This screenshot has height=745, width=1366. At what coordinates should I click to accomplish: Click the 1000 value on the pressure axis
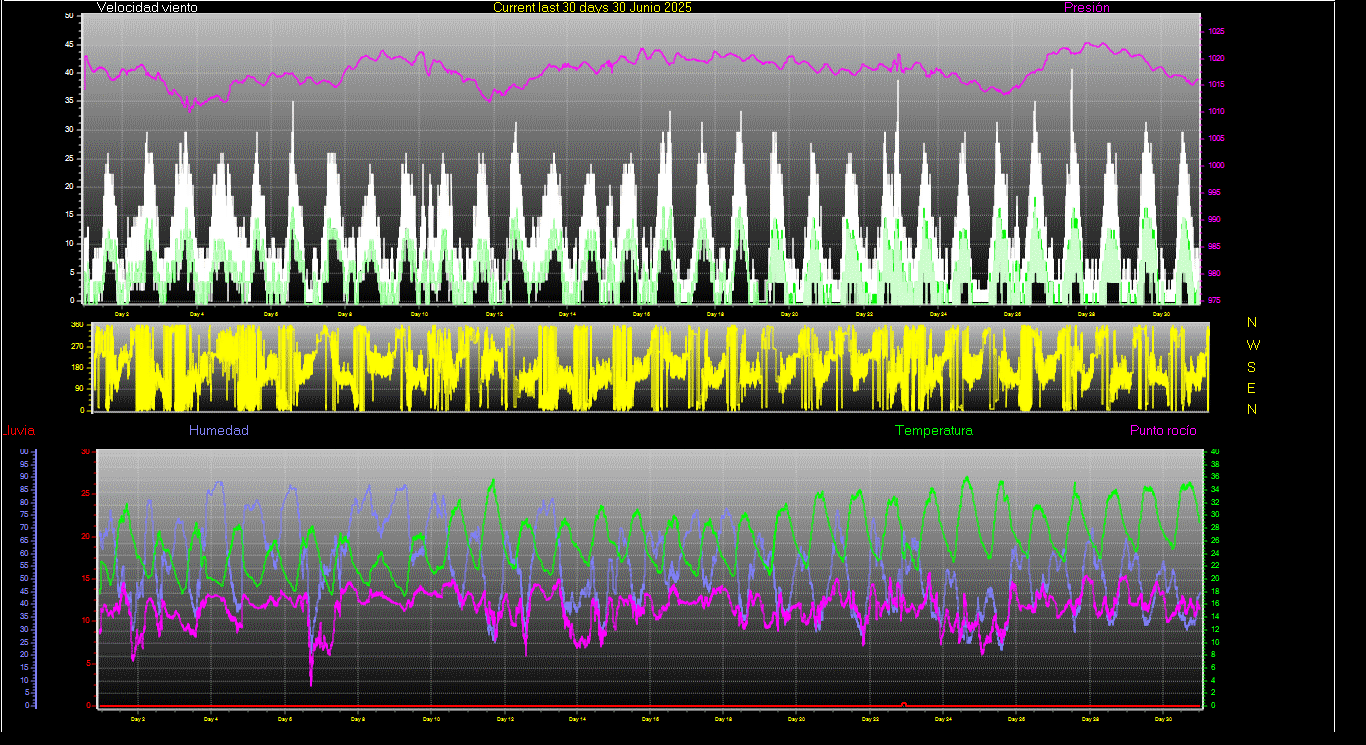[x=1216, y=166]
